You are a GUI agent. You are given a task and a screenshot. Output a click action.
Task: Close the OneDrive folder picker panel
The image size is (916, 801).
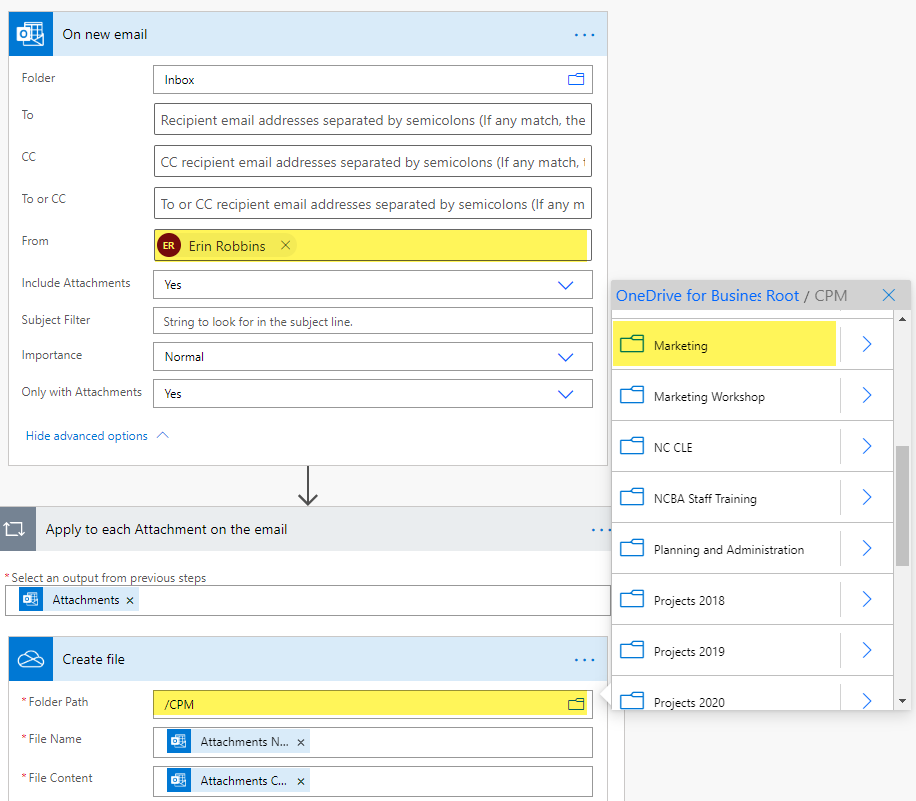(888, 295)
